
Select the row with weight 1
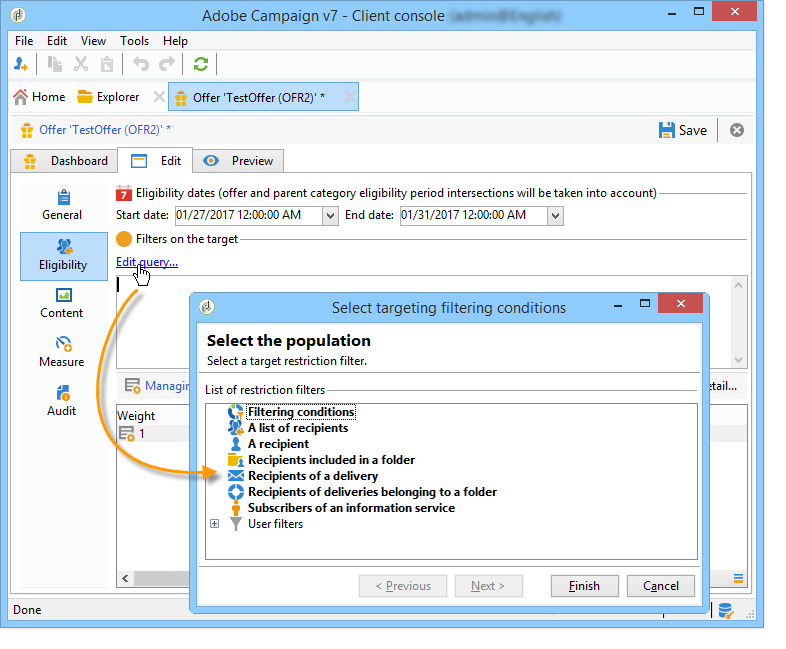(x=153, y=434)
